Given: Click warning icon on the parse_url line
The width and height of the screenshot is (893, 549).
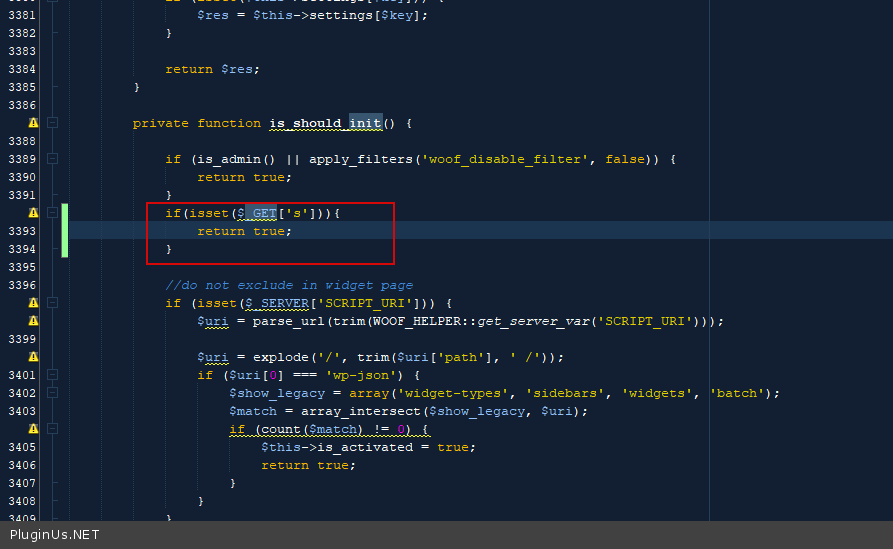Looking at the screenshot, I should click(x=33, y=321).
